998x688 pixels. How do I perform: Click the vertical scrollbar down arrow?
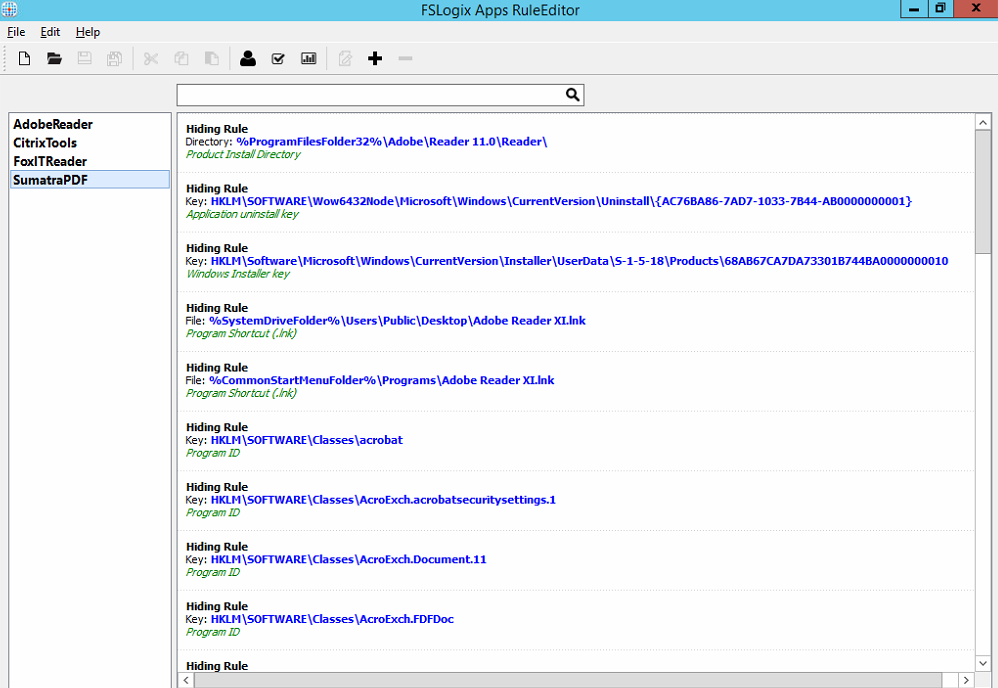point(983,663)
